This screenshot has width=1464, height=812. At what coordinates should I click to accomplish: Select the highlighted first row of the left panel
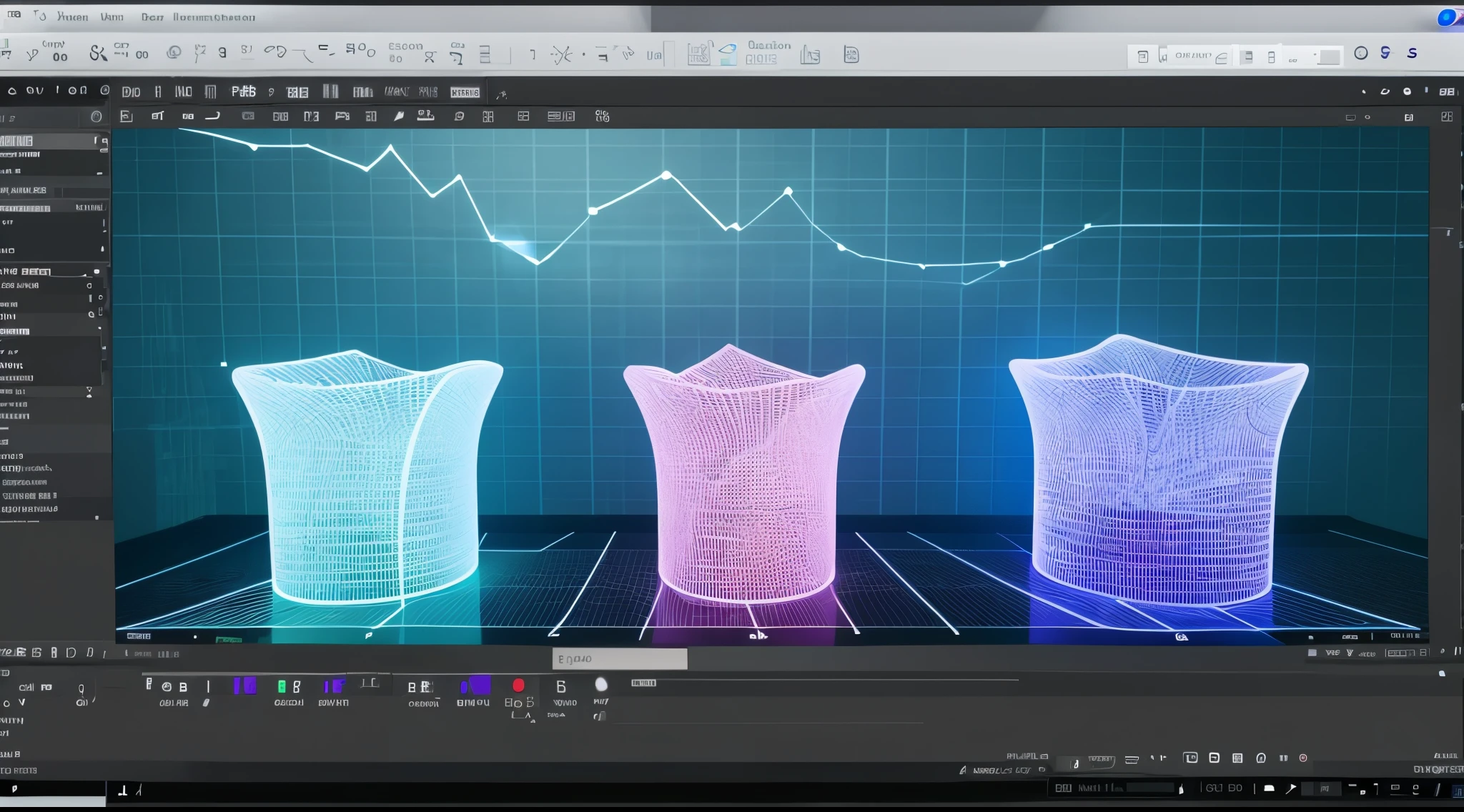coord(54,141)
